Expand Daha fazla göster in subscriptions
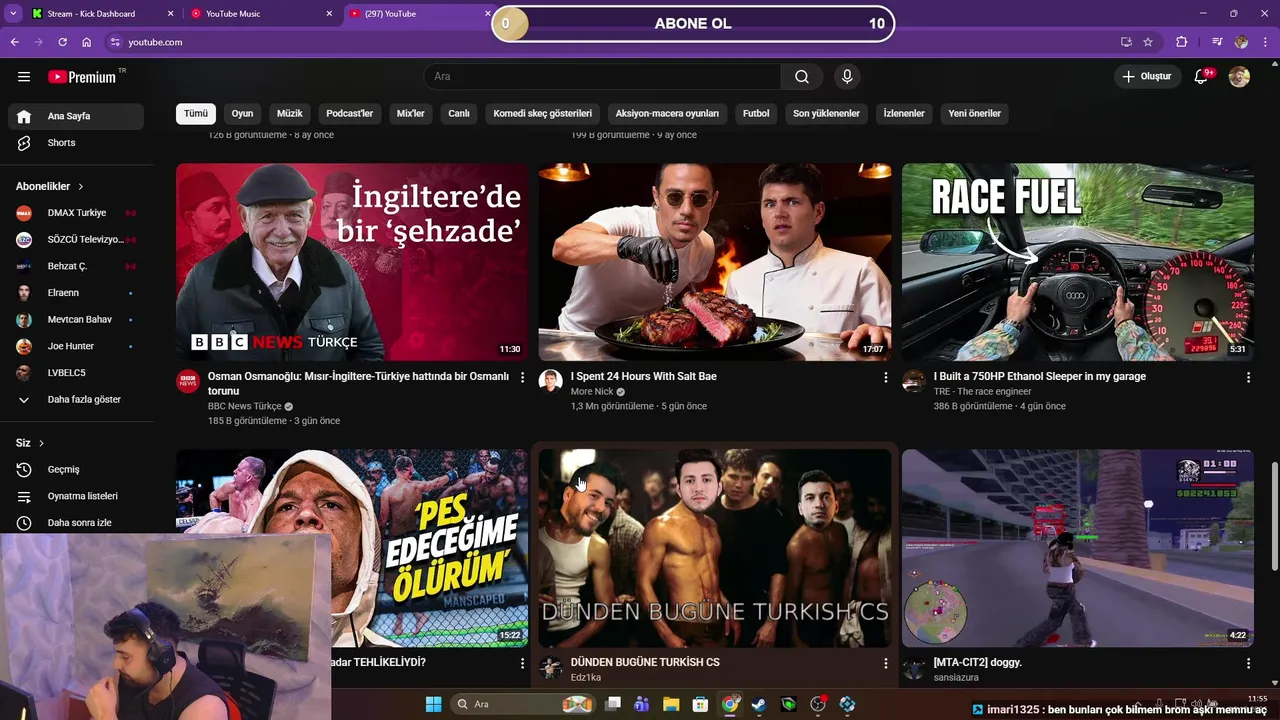This screenshot has height=720, width=1280. pyautogui.click(x=76, y=400)
